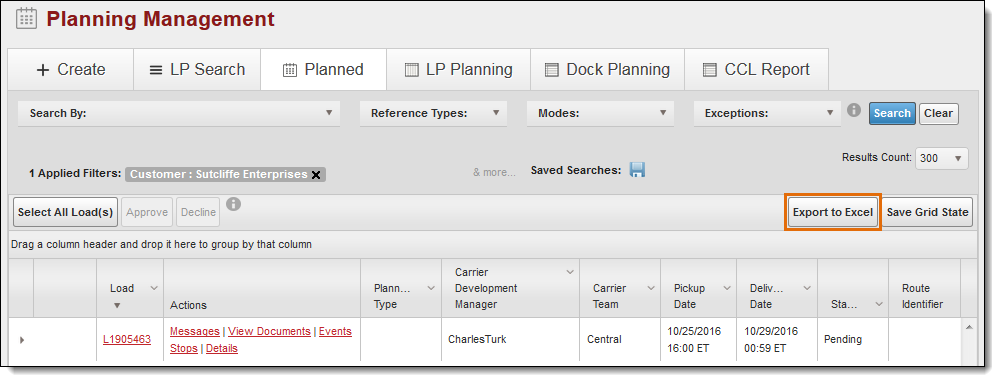The width and height of the screenshot is (992, 375).
Task: Click the info icon beside Exceptions dropdown
Action: click(x=854, y=110)
